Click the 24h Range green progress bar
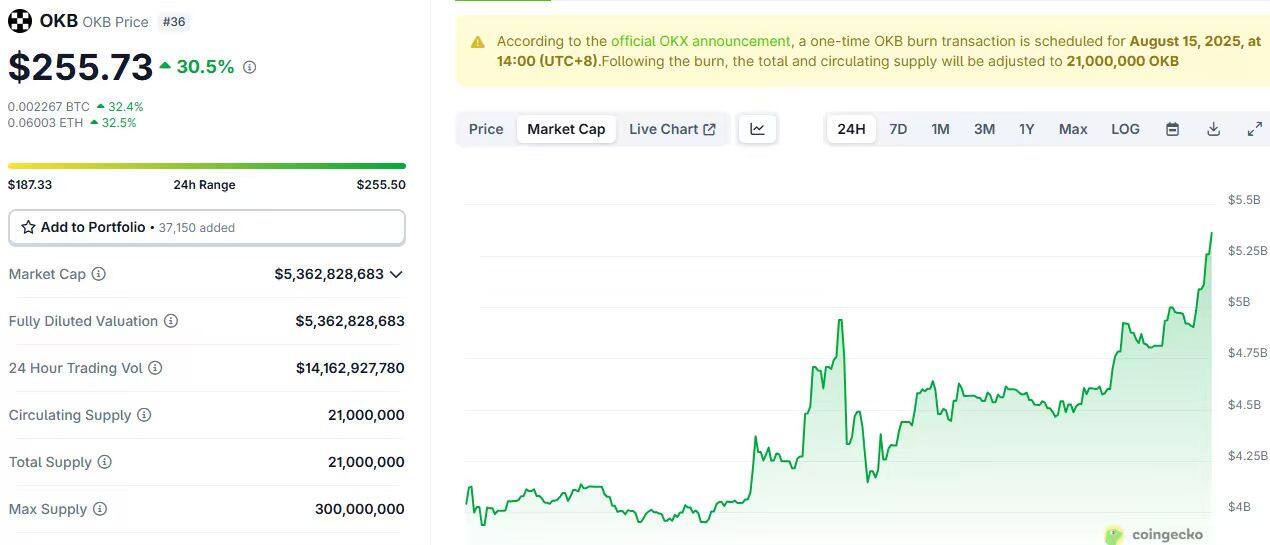This screenshot has height=545, width=1270. (207, 166)
